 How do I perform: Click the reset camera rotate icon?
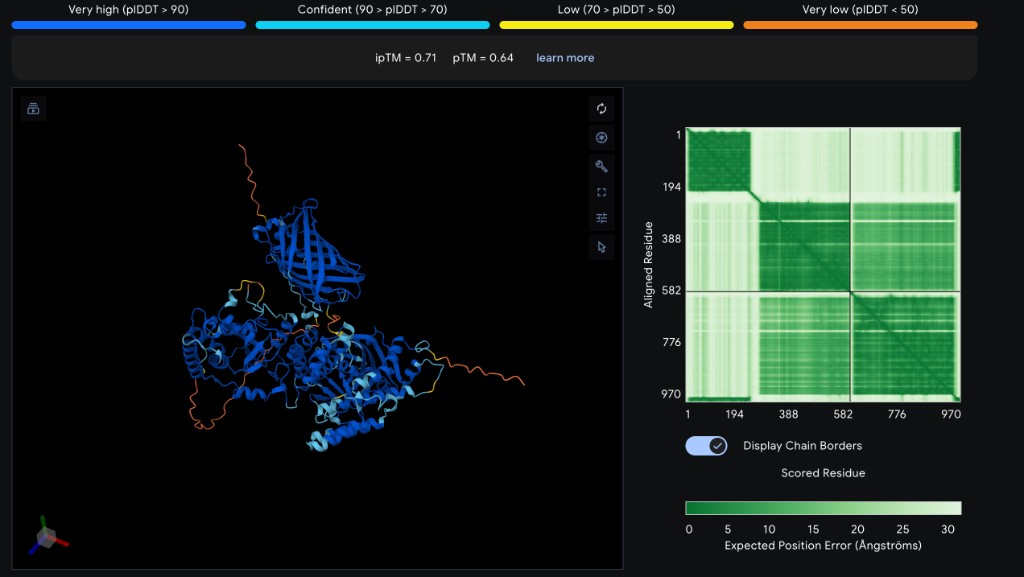601,109
